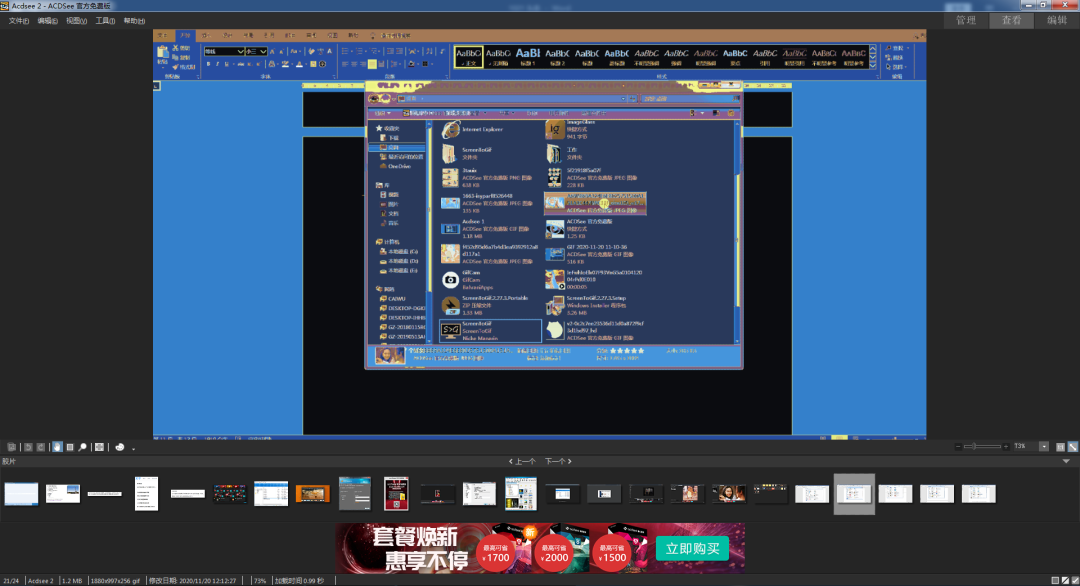Open the zoom percentage dropdown arrow
This screenshot has width=1080, height=586.
[x=1044, y=447]
